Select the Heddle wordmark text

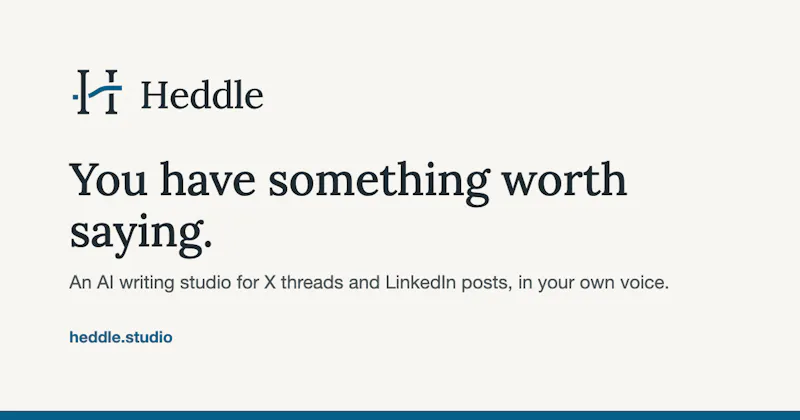(202, 95)
